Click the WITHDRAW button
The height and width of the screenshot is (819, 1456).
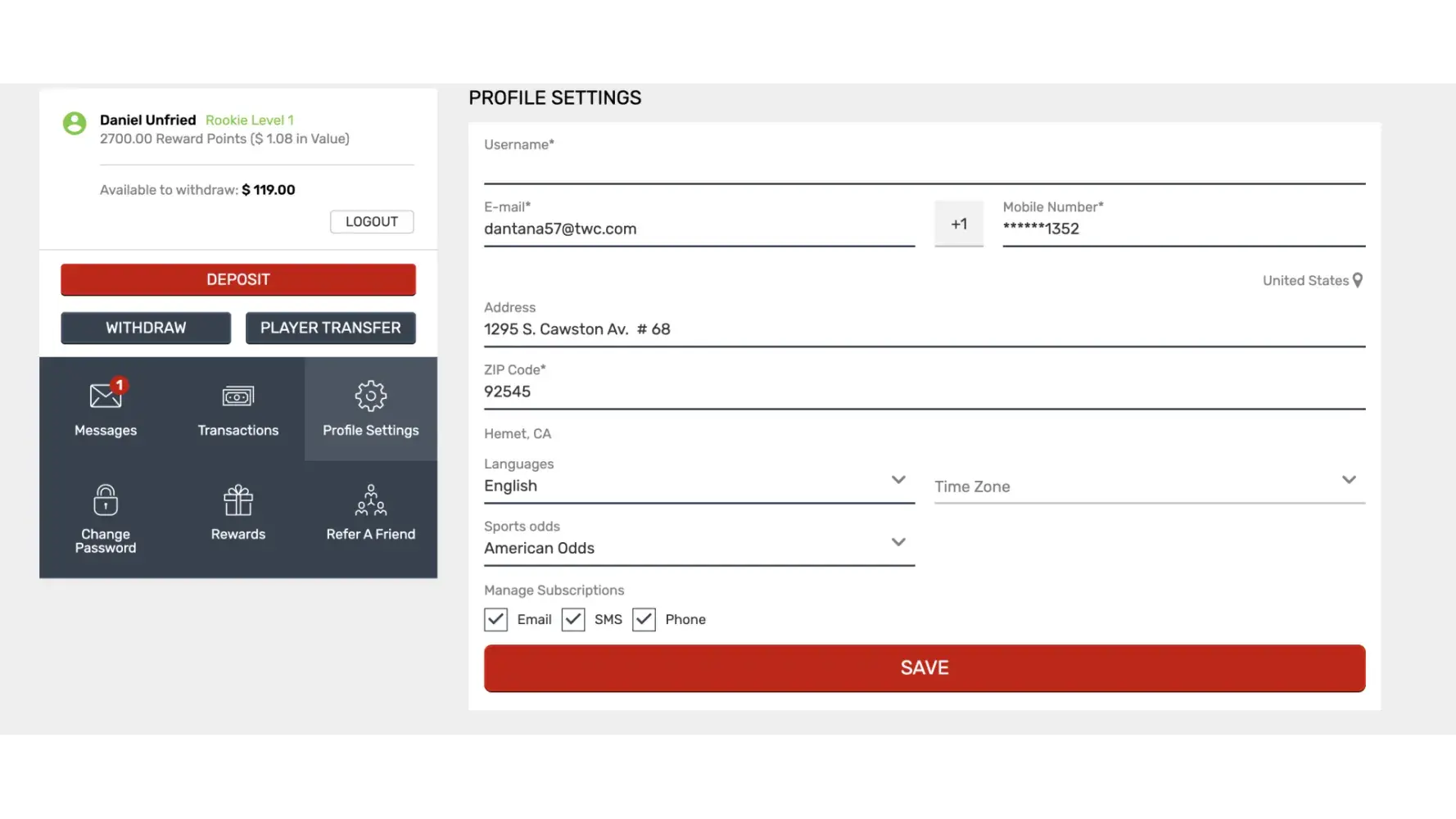pyautogui.click(x=146, y=328)
